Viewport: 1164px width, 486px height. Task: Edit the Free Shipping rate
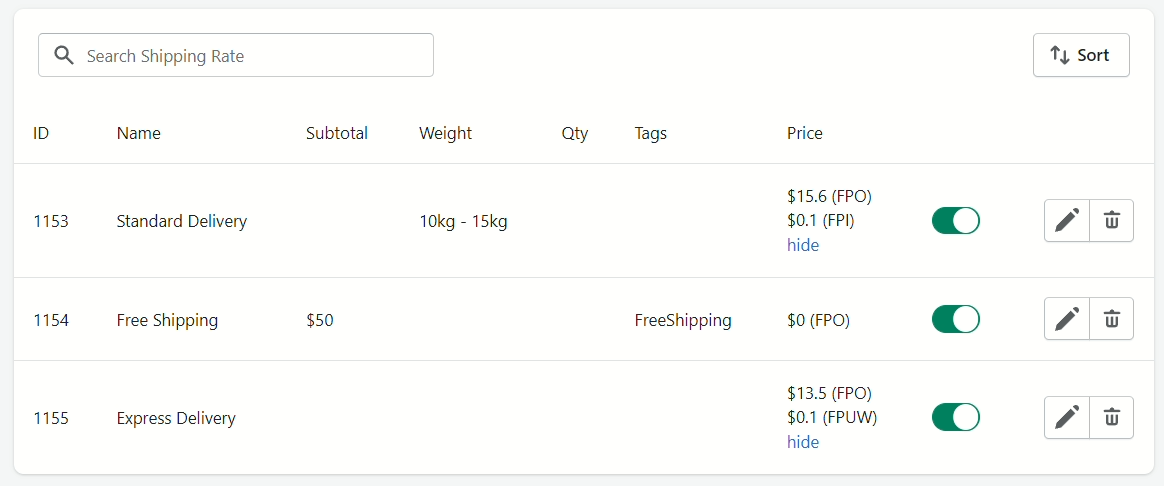pyautogui.click(x=1067, y=319)
